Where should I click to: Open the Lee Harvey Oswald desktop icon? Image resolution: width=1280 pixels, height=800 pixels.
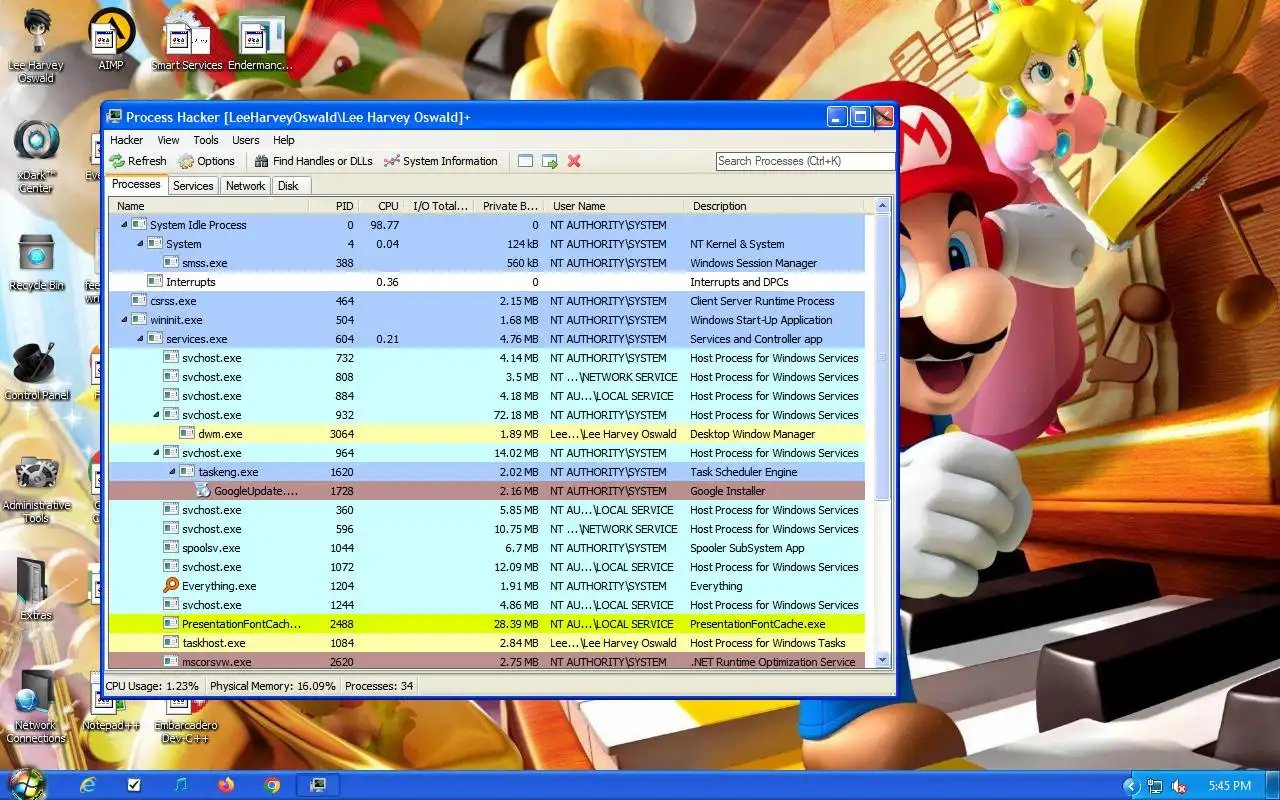click(35, 46)
